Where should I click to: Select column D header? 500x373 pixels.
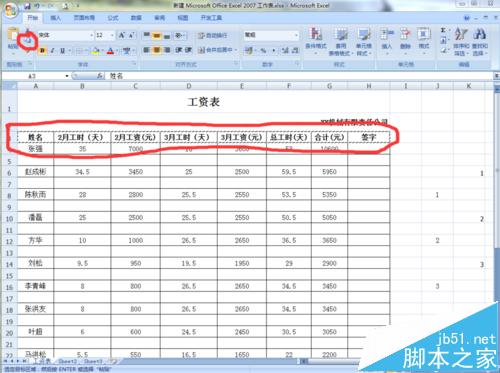point(189,86)
